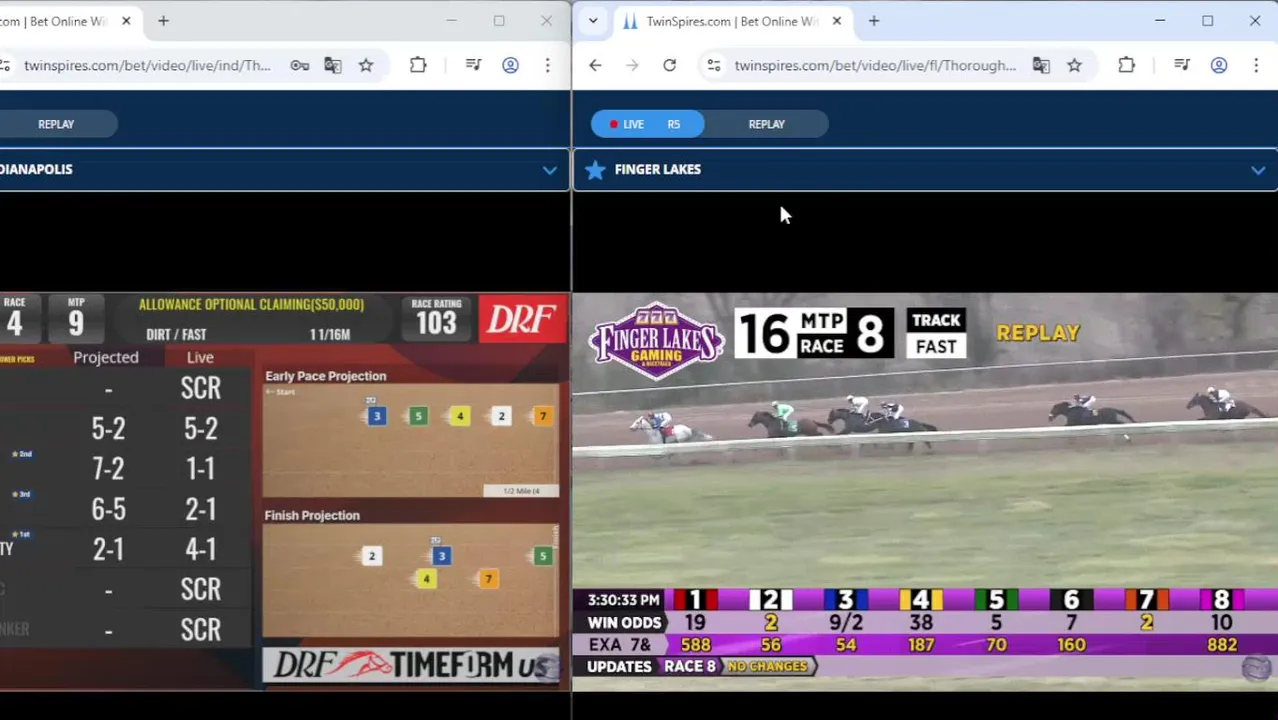Open profile avatar in left window
Image resolution: width=1278 pixels, height=720 pixels.
[x=510, y=65]
